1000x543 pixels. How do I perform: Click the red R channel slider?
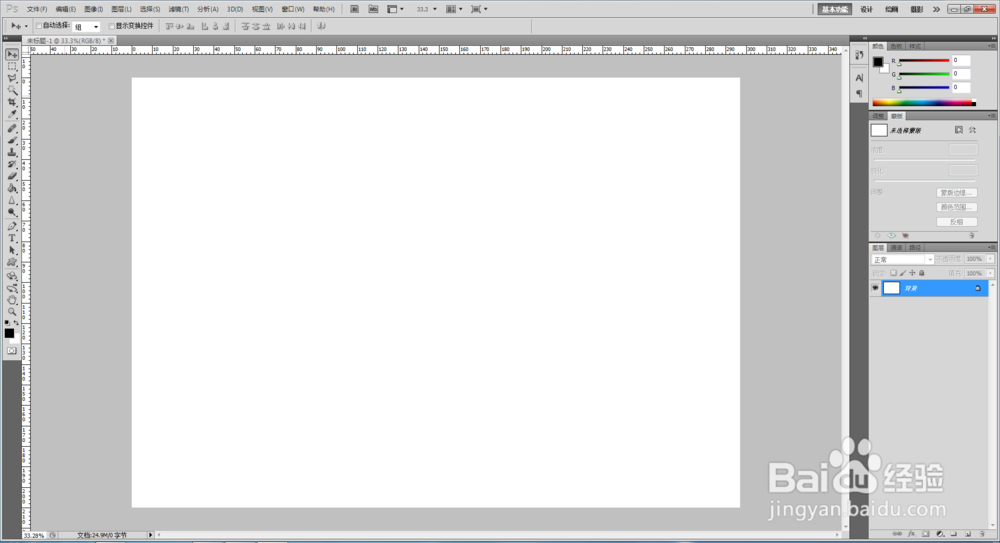(x=923, y=61)
